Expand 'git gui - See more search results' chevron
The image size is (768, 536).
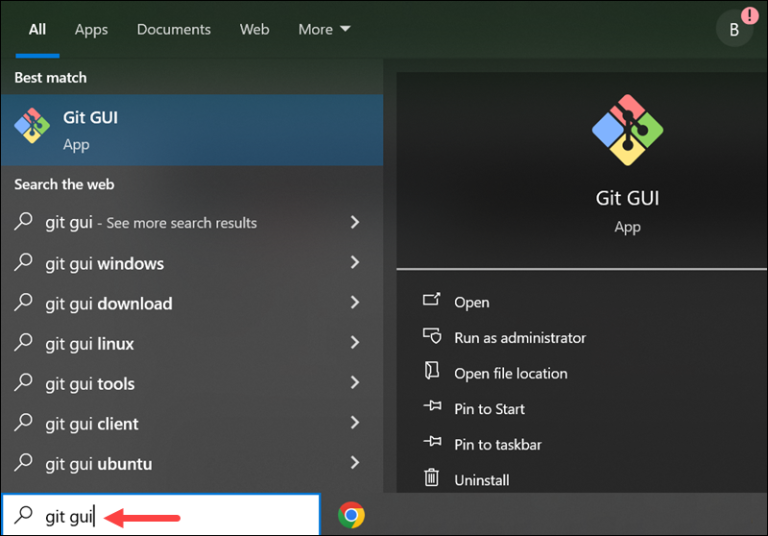[355, 222]
